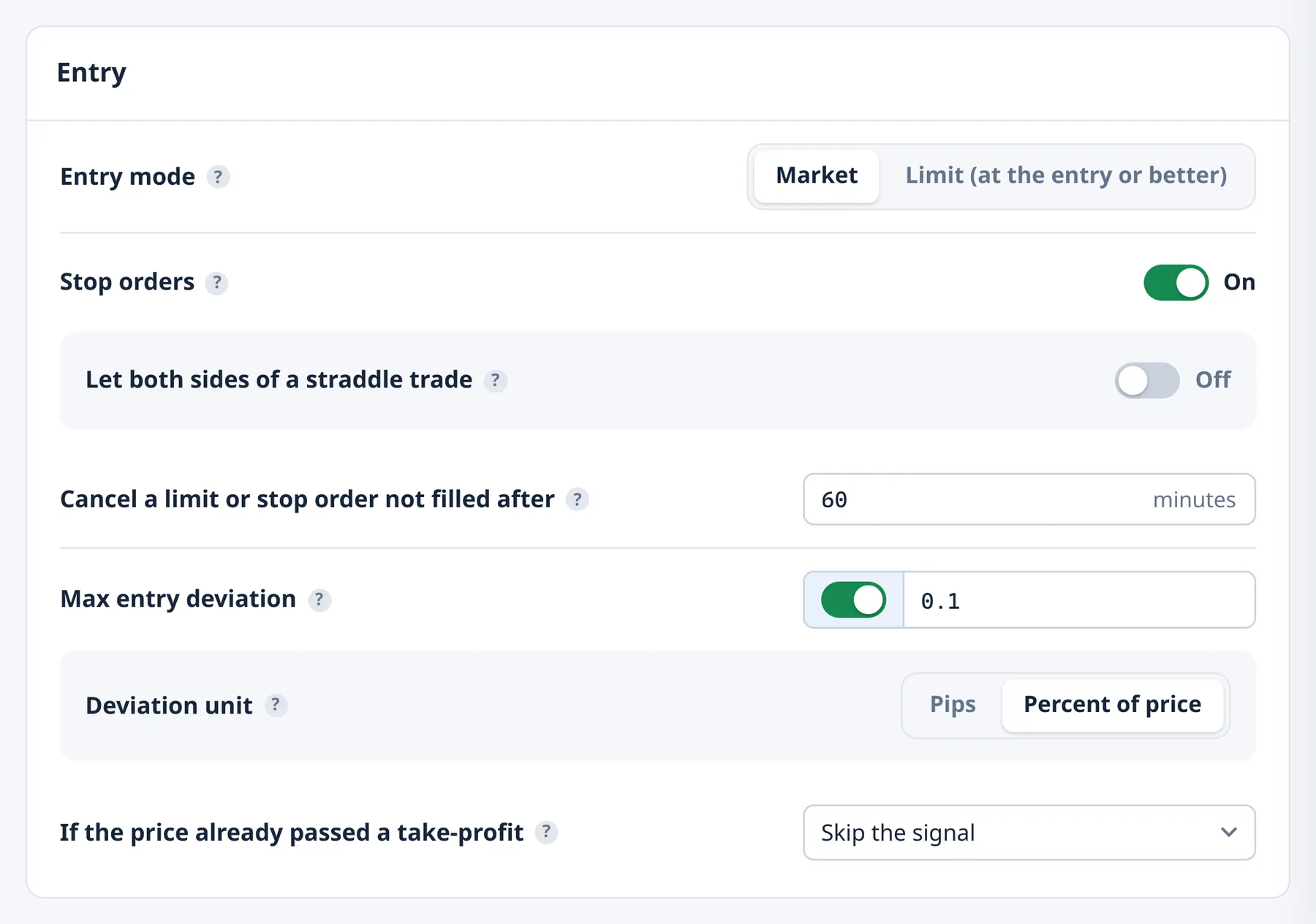
Task: Turn off the Stop orders toggle
Action: tap(1176, 282)
